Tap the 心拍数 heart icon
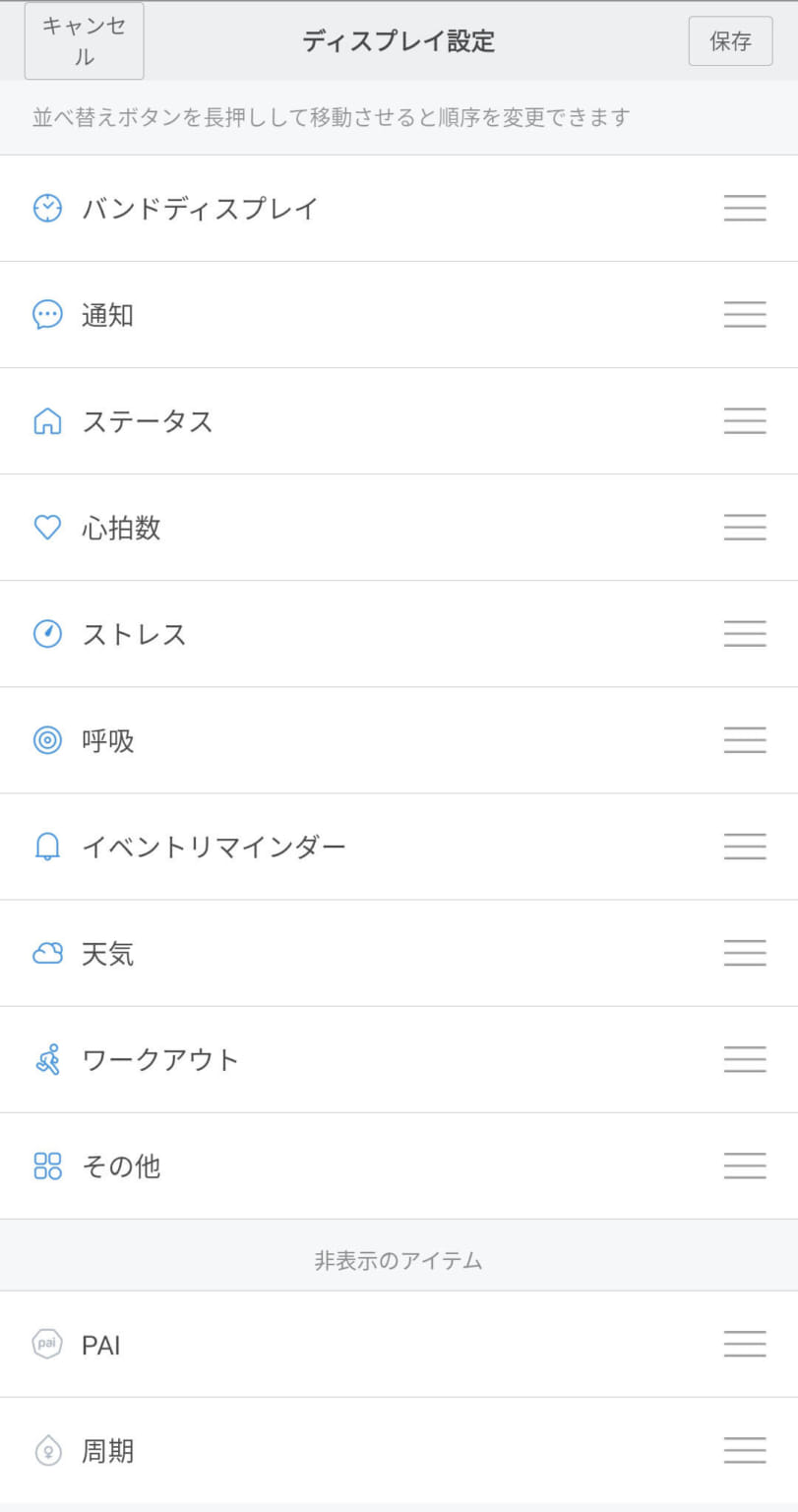The width and height of the screenshot is (798, 1512). click(x=47, y=528)
